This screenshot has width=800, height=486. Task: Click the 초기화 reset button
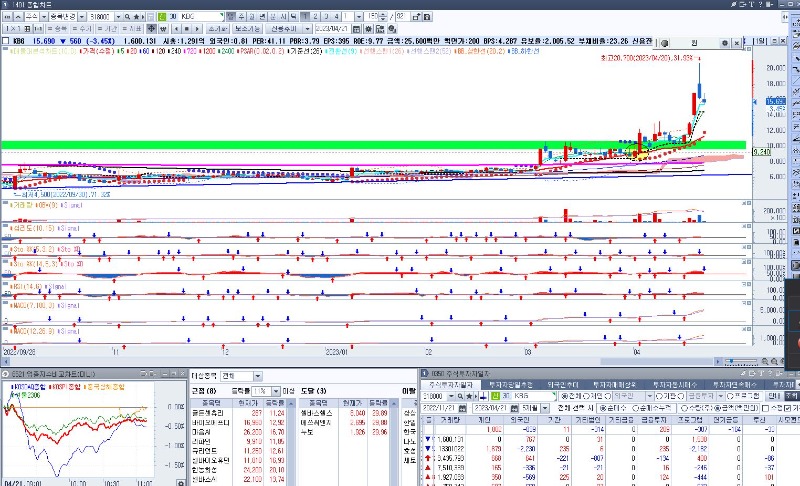[x=218, y=30]
